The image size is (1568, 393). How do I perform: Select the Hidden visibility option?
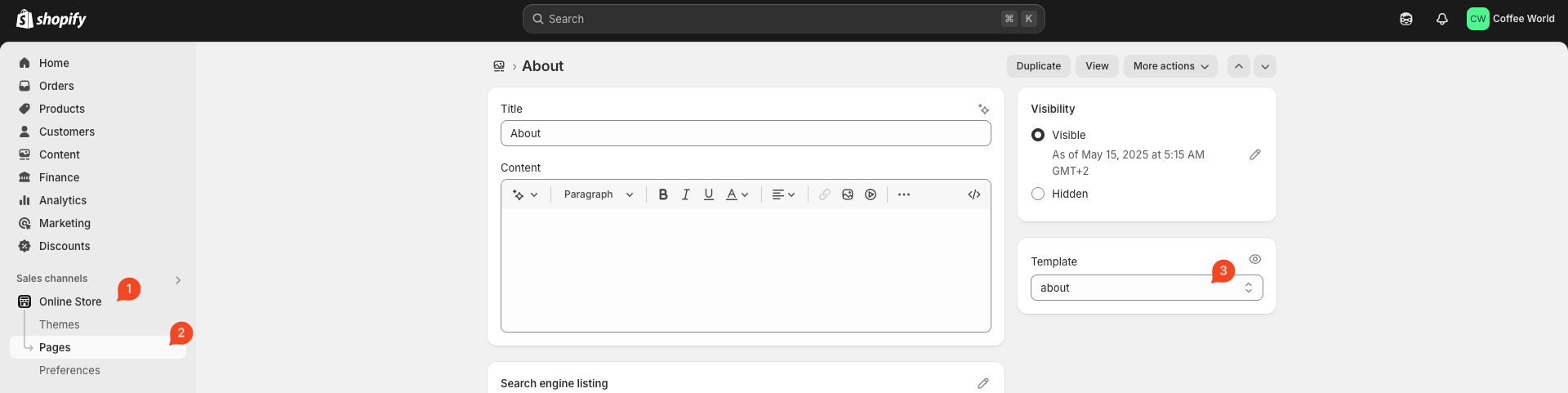click(x=1038, y=194)
